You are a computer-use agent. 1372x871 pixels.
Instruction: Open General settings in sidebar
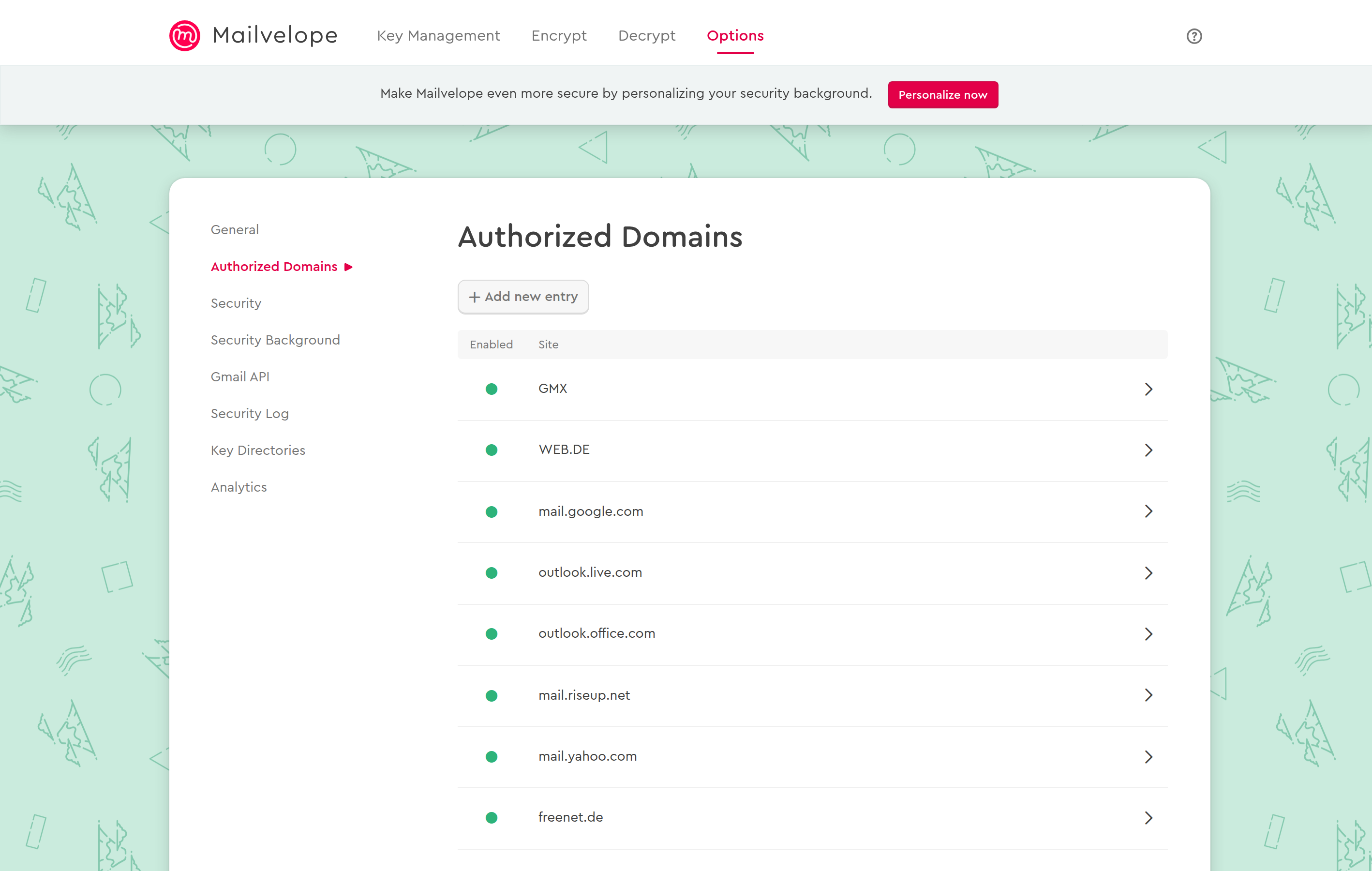click(x=234, y=230)
